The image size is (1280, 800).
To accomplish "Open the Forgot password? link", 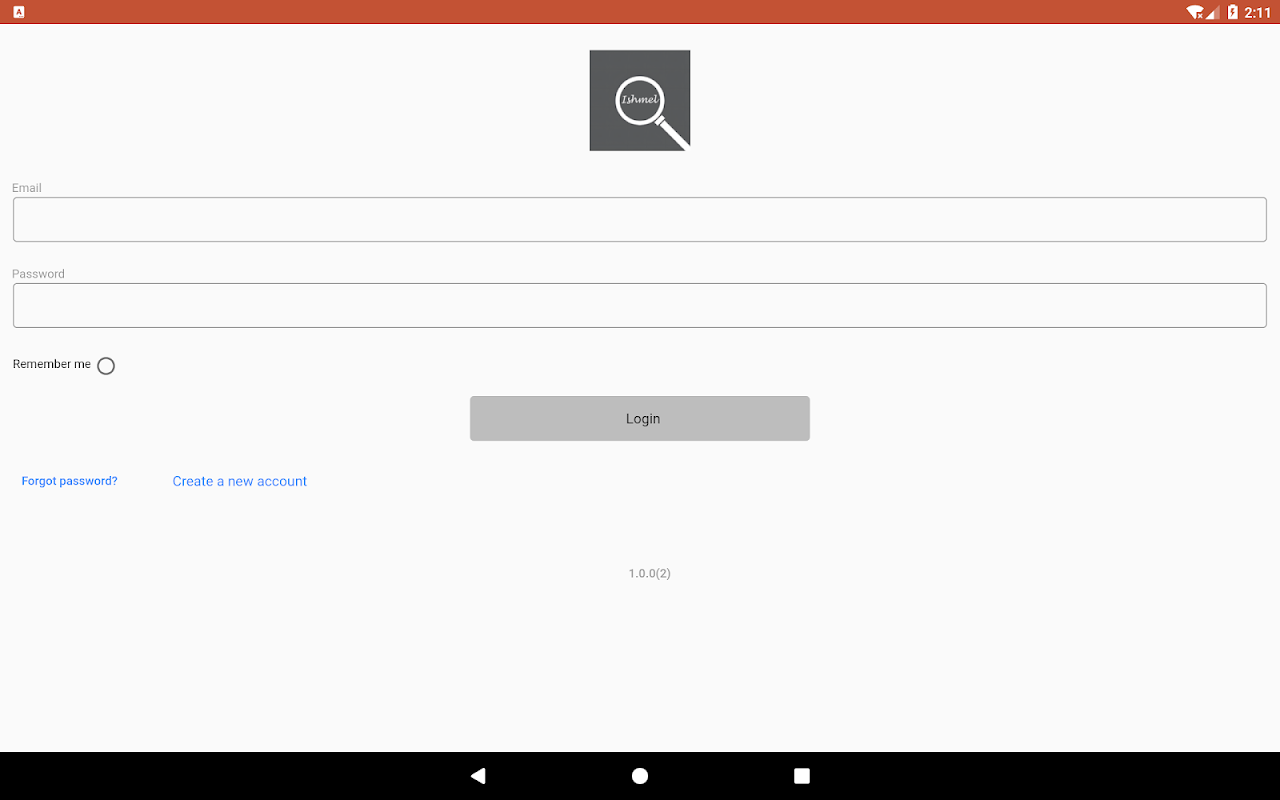I will pyautogui.click(x=70, y=481).
